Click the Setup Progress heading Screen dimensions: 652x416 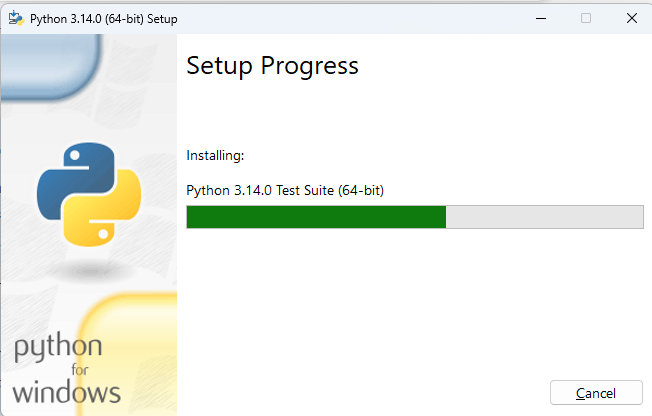(272, 66)
